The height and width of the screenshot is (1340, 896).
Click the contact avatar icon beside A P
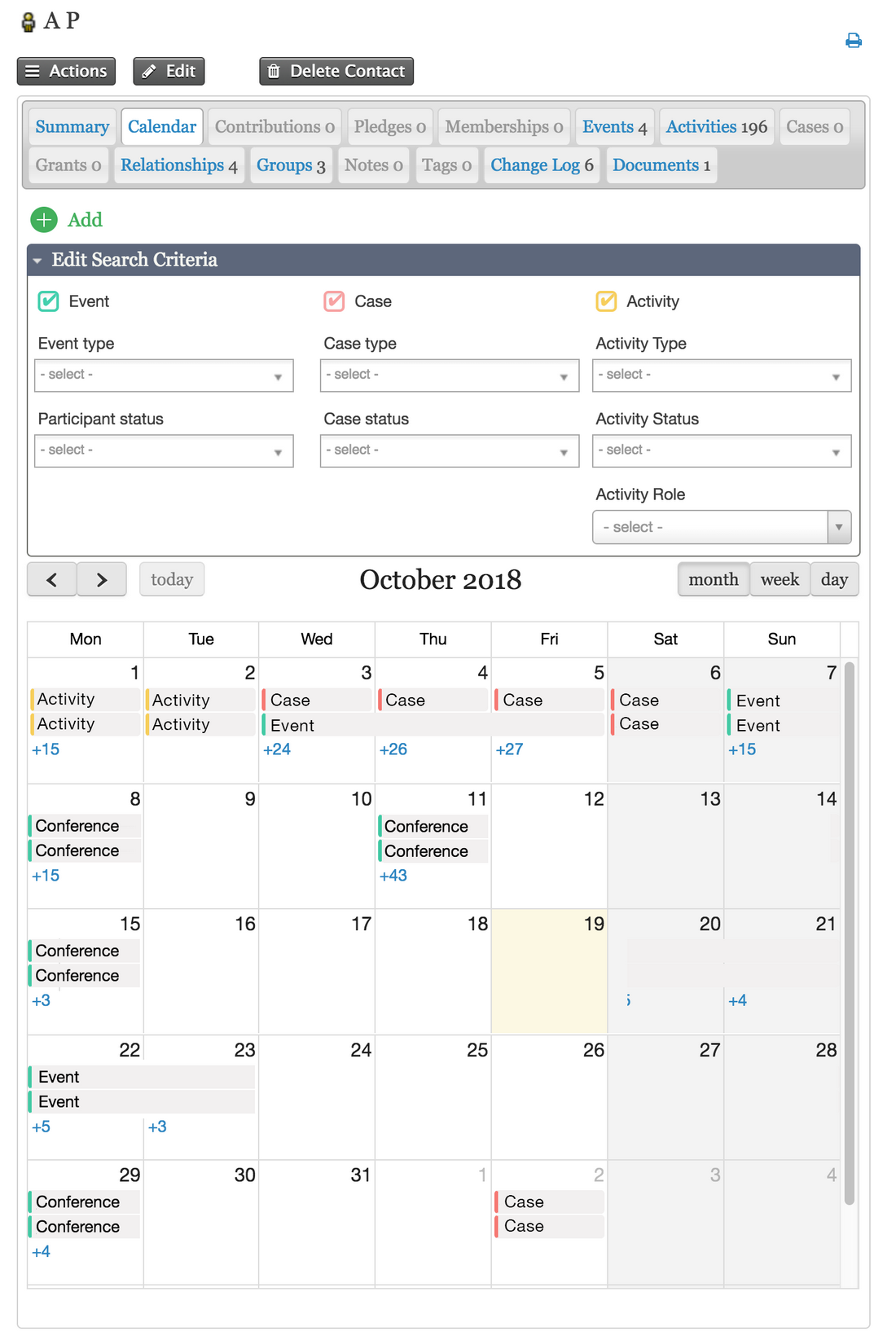point(29,22)
